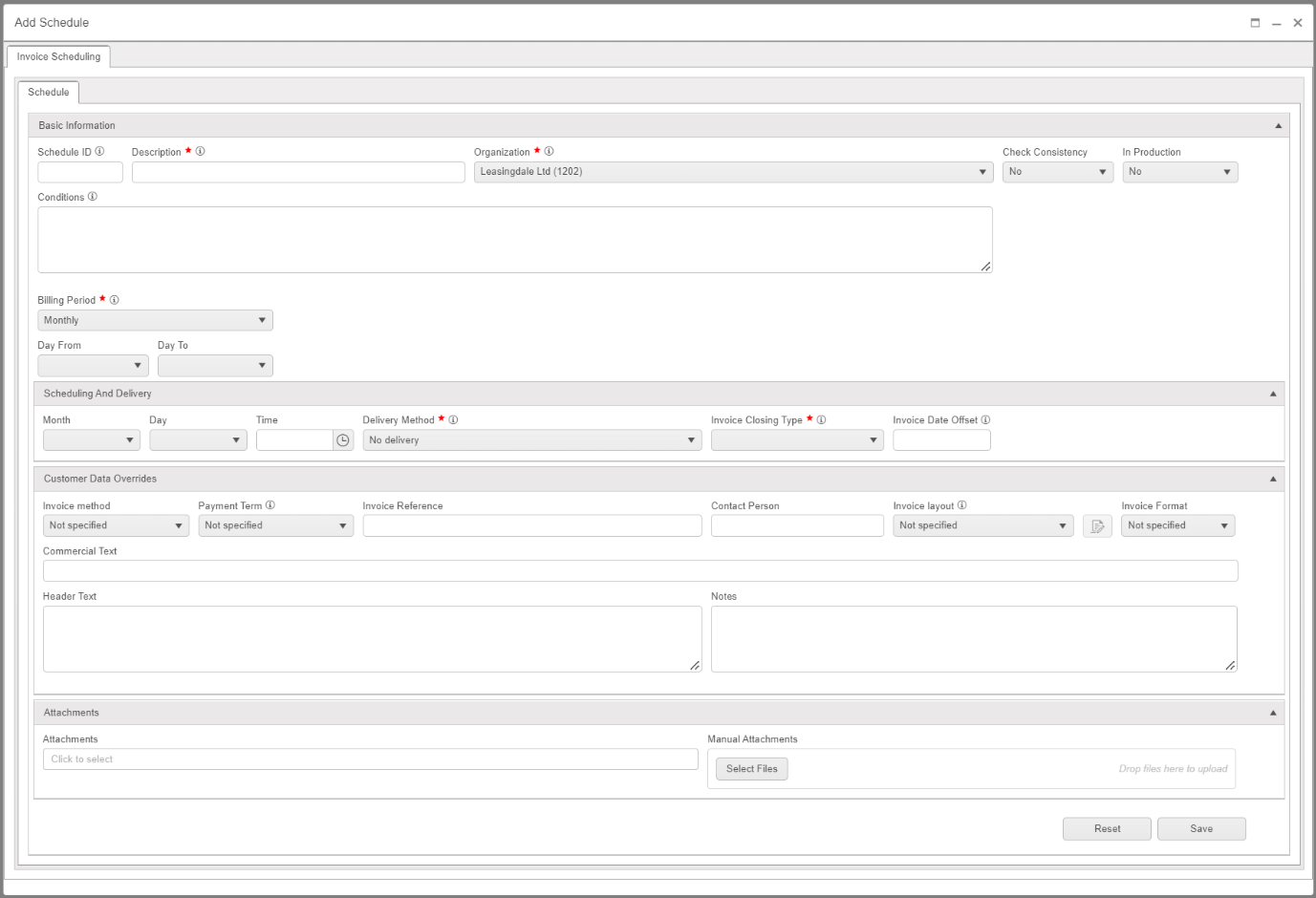Collapse the Customer Data Overrides section
The width and height of the screenshot is (1316, 898).
click(x=1273, y=479)
